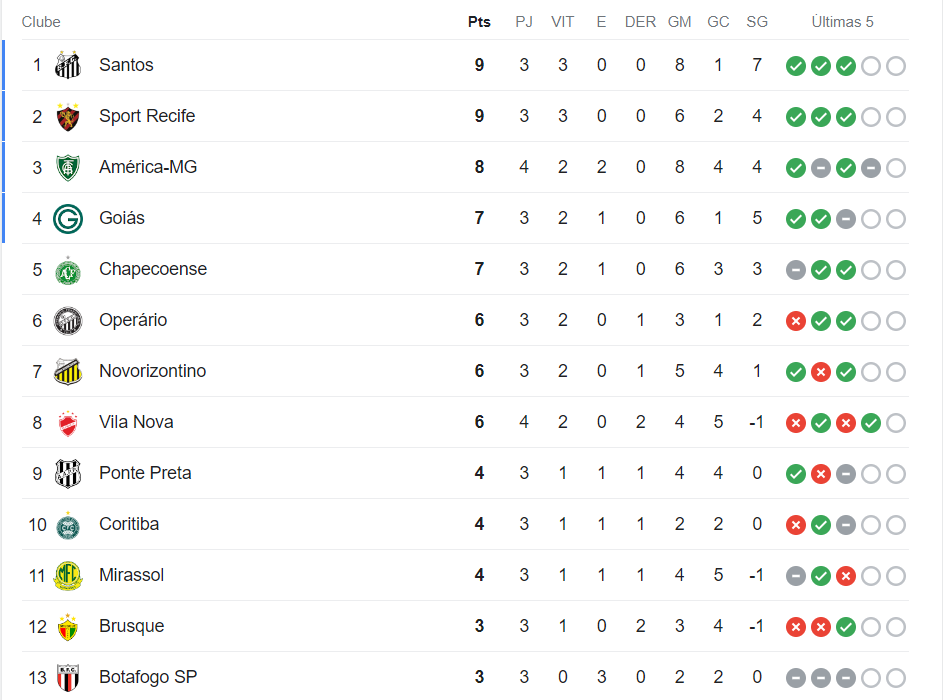This screenshot has height=700, width=943.
Task: Open the Ponte Preta team link
Action: click(145, 473)
